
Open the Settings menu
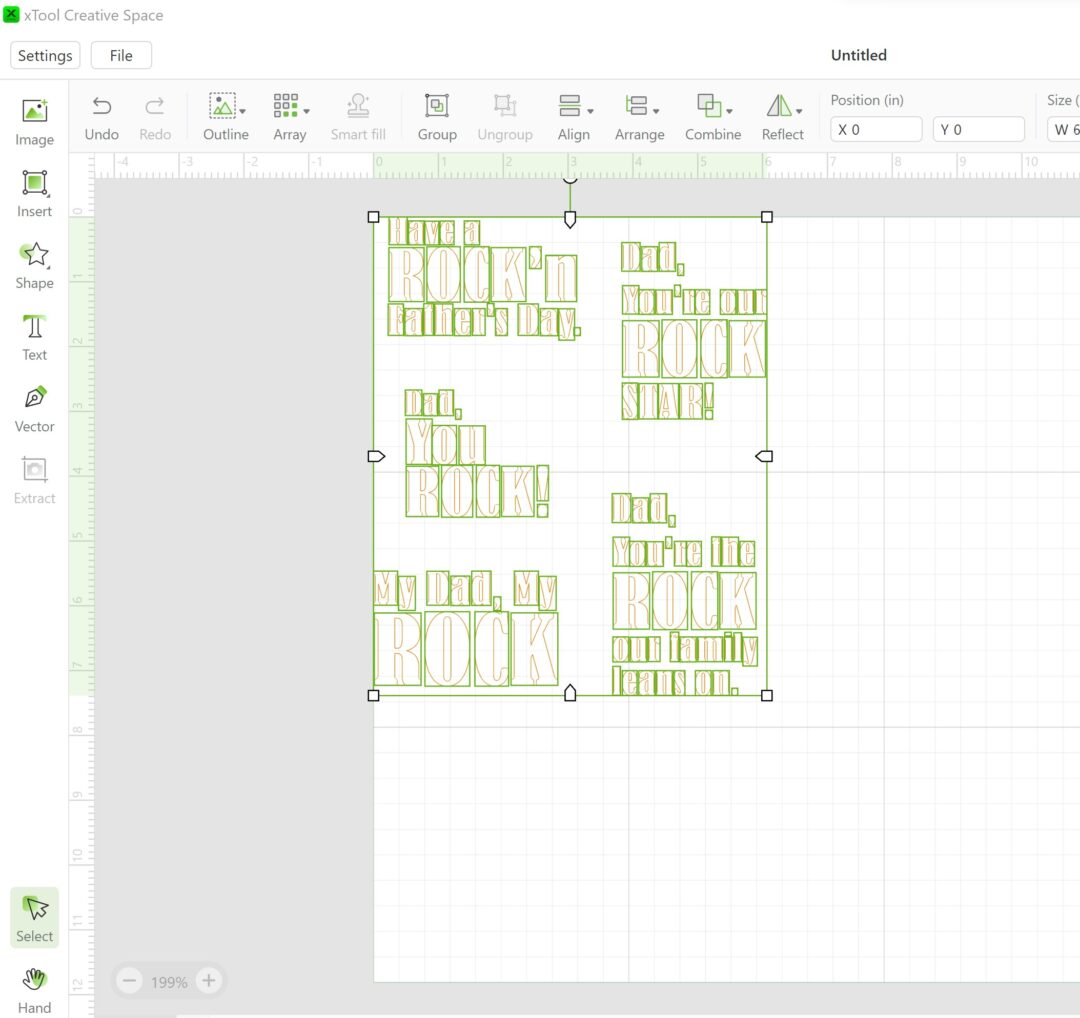click(45, 55)
